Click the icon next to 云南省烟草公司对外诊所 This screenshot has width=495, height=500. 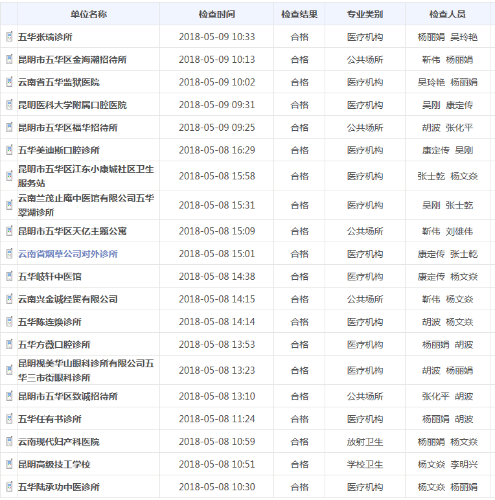point(9,254)
